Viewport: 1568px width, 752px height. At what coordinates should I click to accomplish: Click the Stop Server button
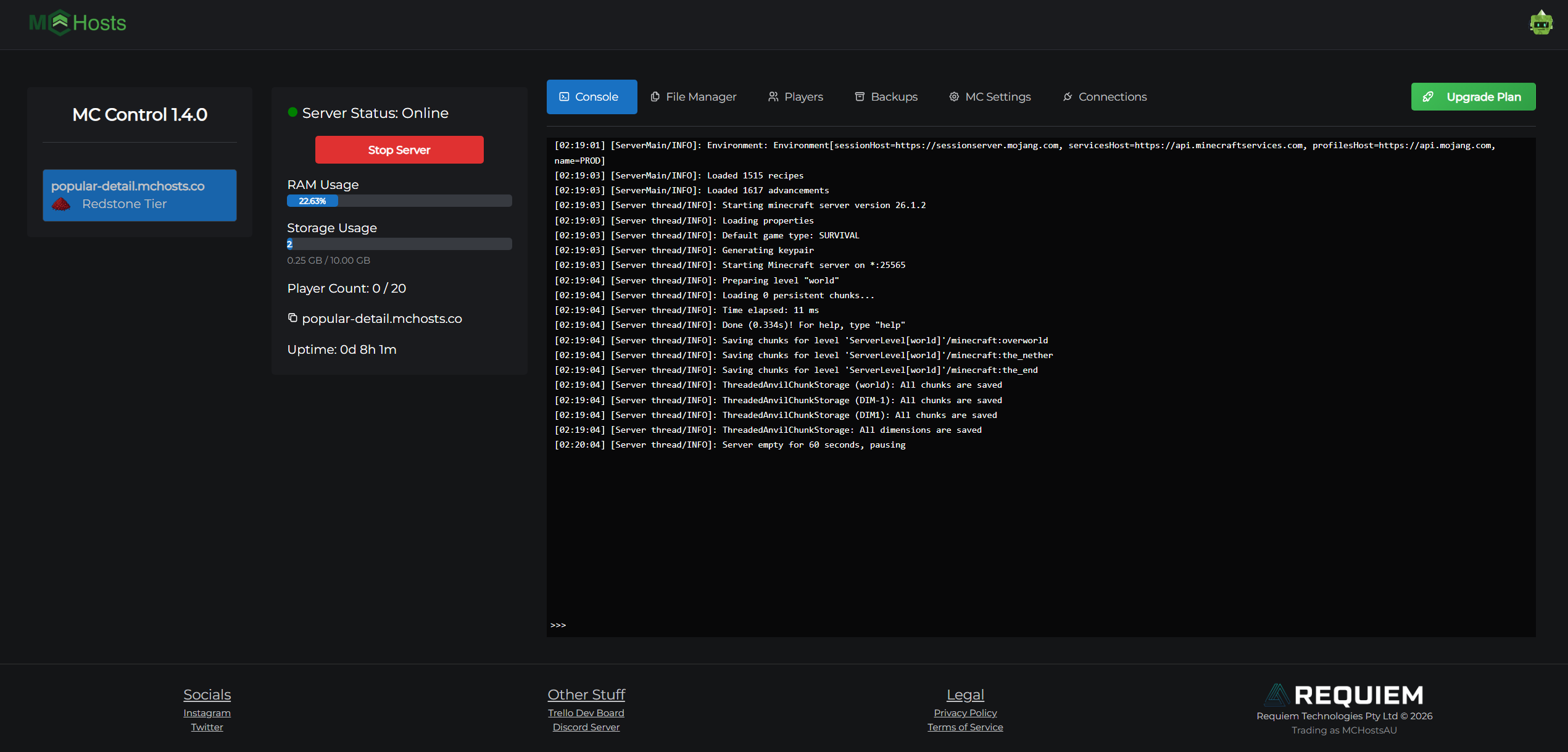coord(399,150)
